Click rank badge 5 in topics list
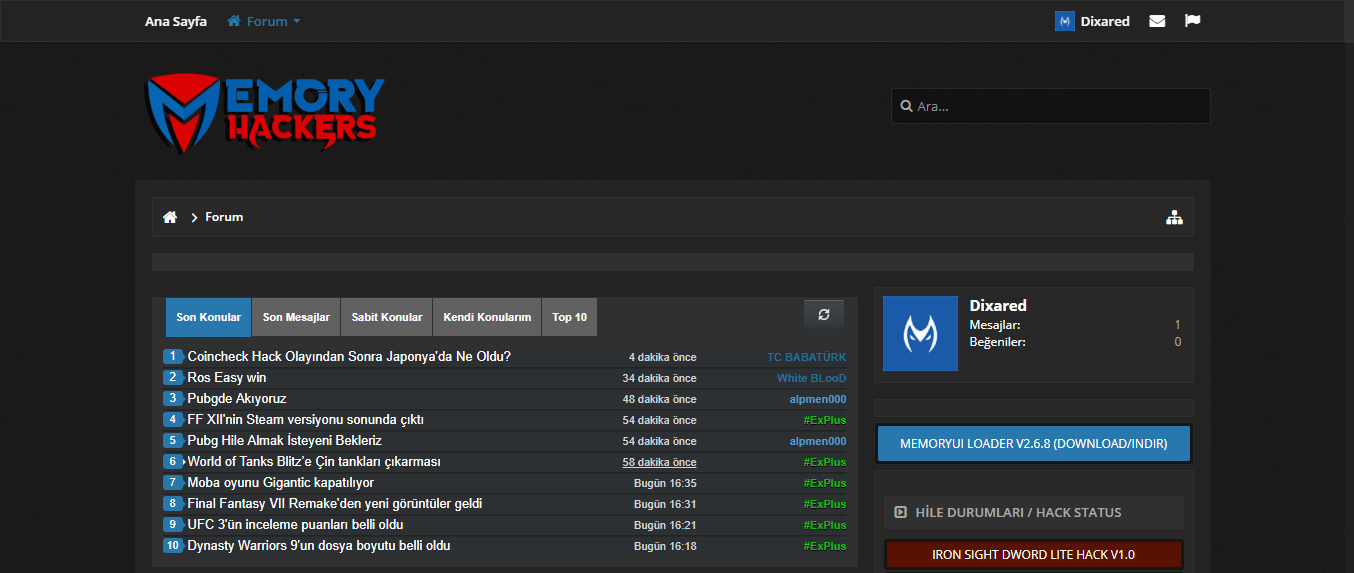 tap(173, 441)
